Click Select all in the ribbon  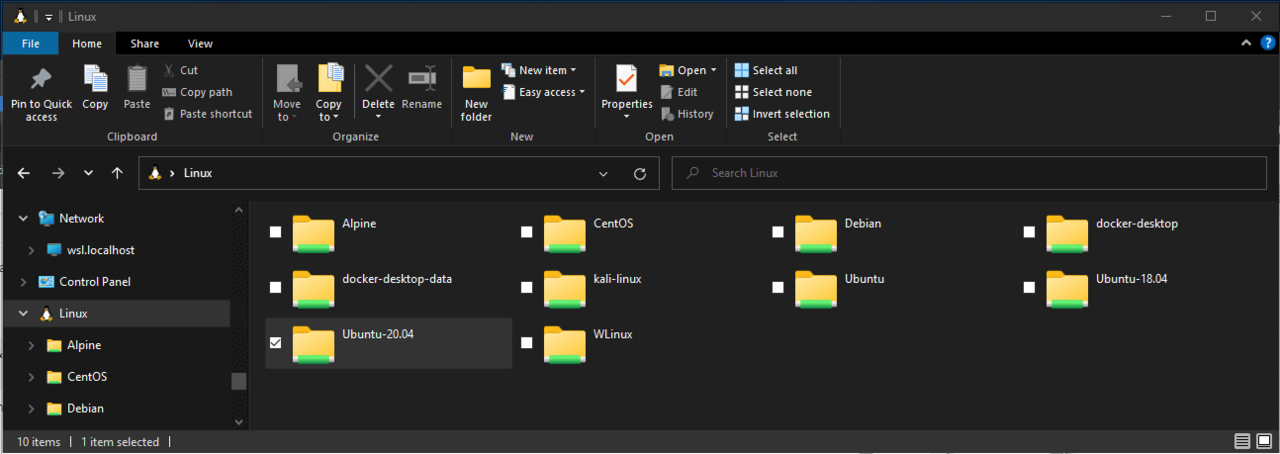tap(766, 70)
